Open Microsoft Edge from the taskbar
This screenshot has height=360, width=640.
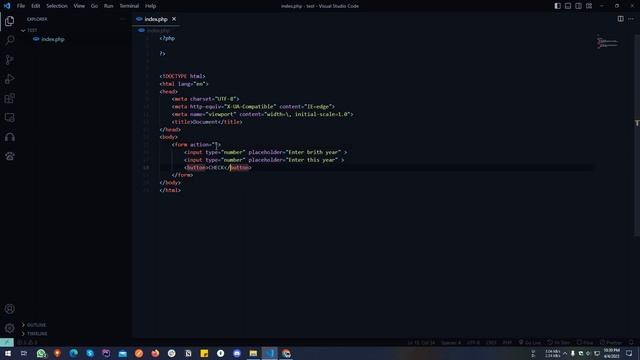tap(73, 353)
